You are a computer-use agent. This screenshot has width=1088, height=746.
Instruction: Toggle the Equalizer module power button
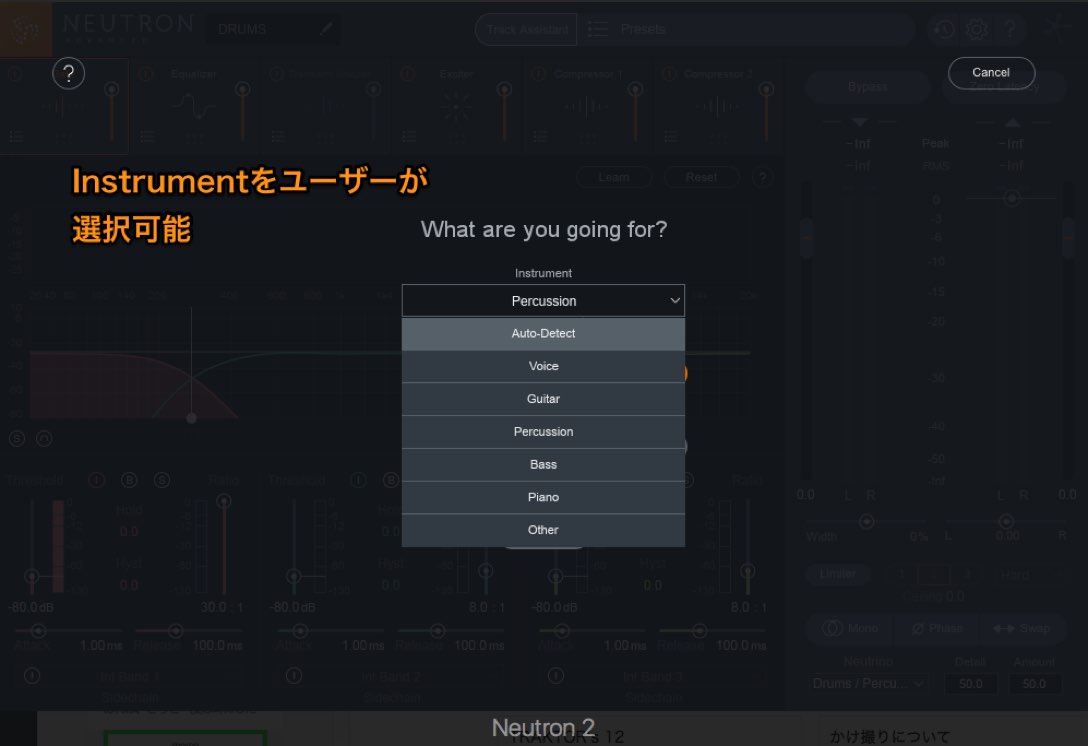[x=146, y=74]
